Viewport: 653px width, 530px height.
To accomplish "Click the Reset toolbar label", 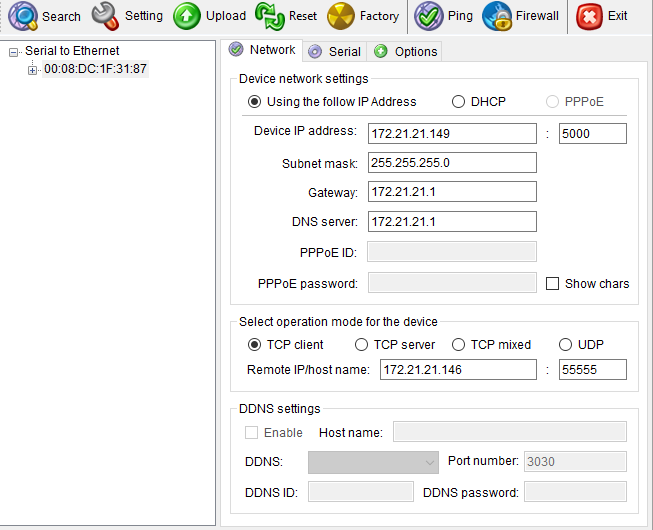I will pyautogui.click(x=303, y=16).
